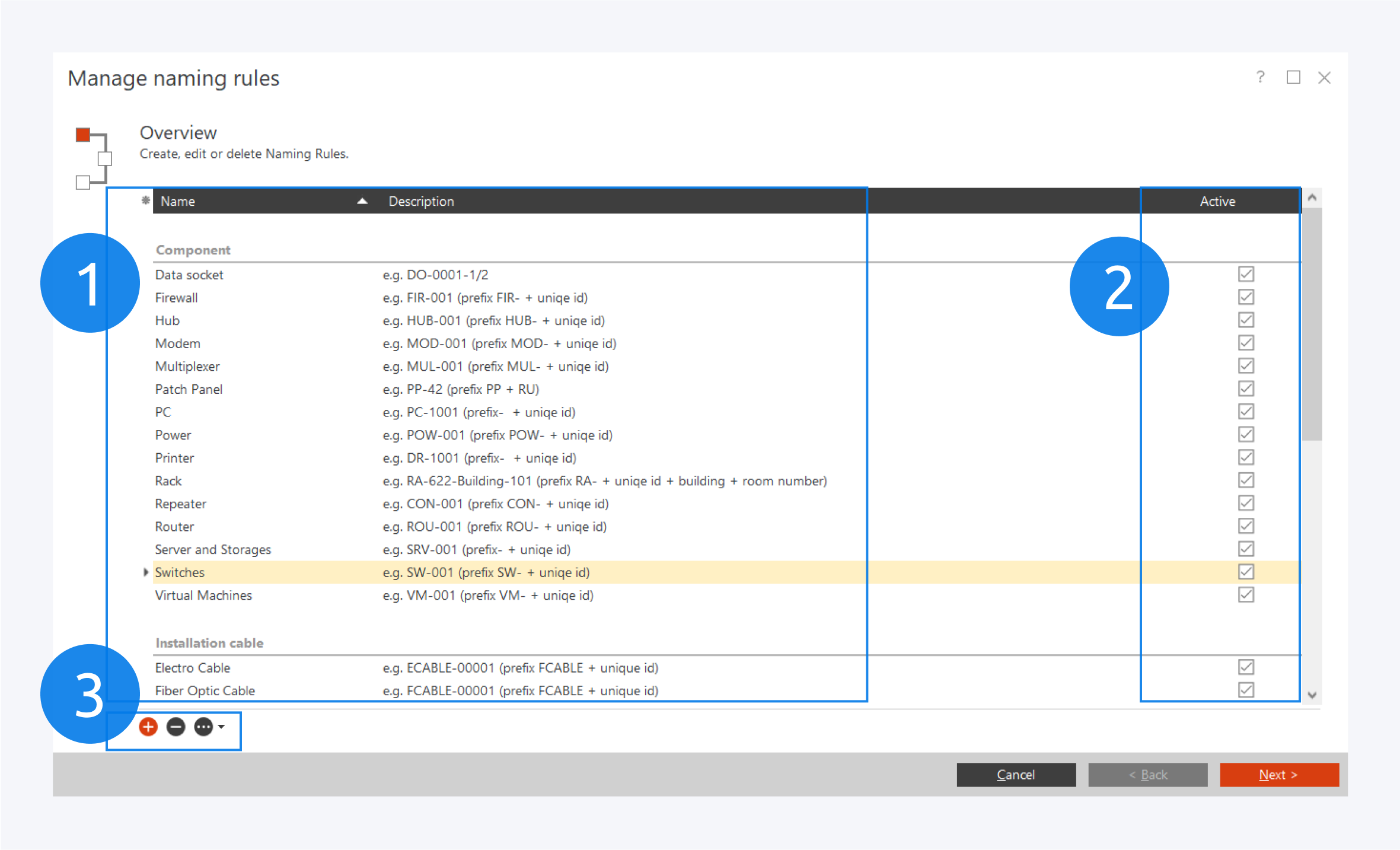Toggle the Name column sort arrow
This screenshot has width=1400, height=850.
(362, 201)
